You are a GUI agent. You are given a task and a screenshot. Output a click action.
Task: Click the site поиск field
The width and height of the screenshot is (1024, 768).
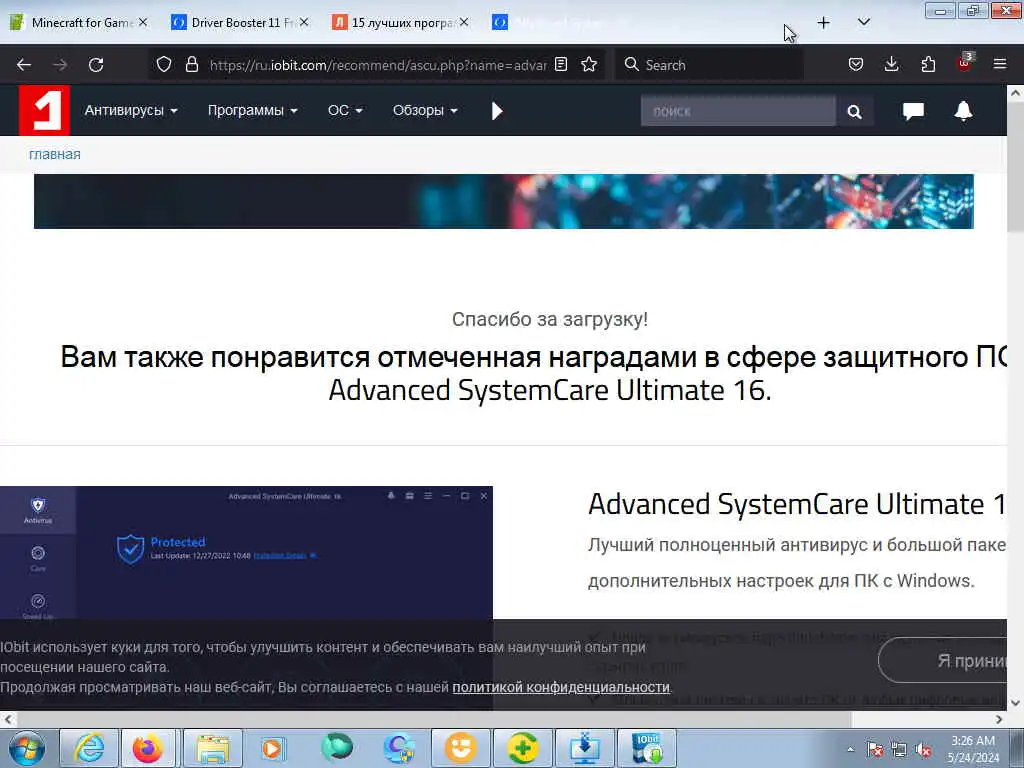coord(738,111)
